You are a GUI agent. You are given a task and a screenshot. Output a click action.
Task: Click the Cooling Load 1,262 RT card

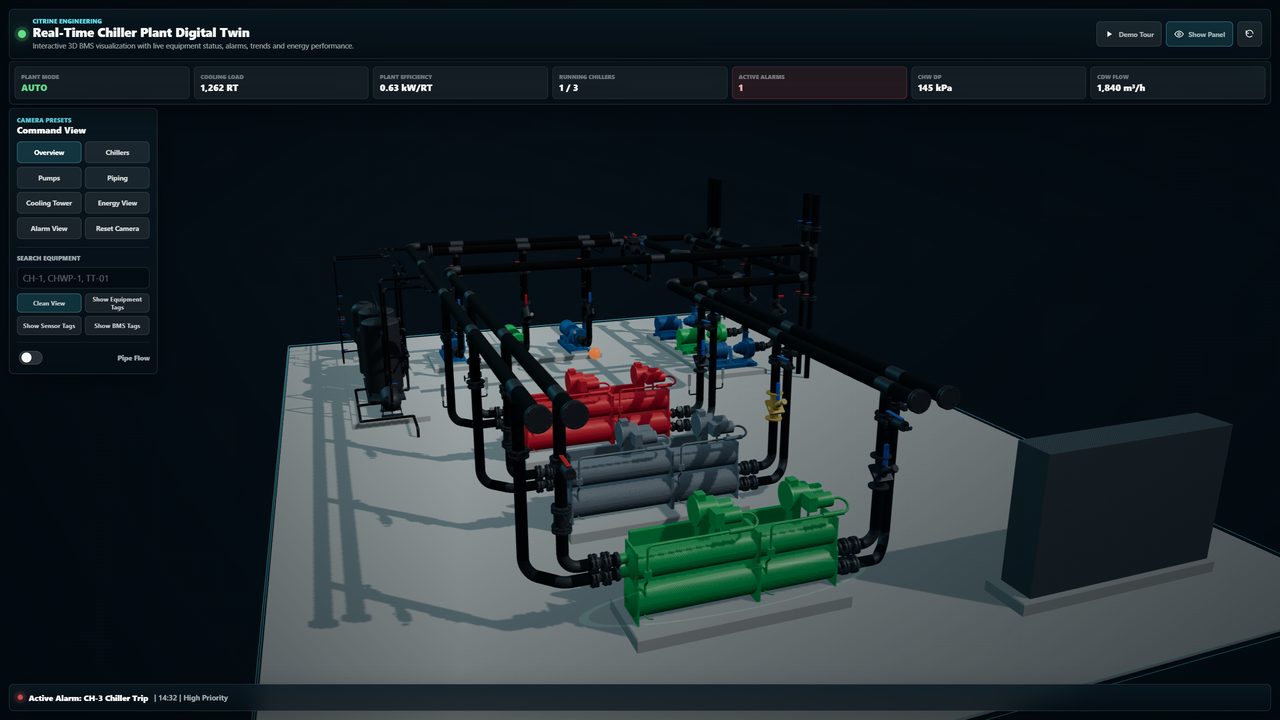[280, 83]
